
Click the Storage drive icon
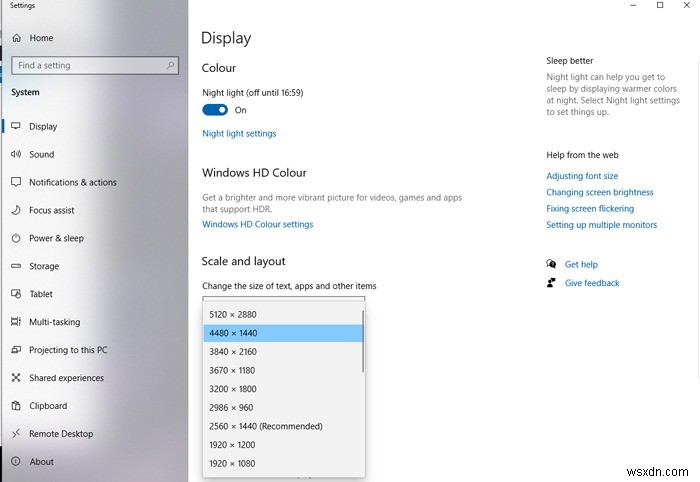pos(16,266)
